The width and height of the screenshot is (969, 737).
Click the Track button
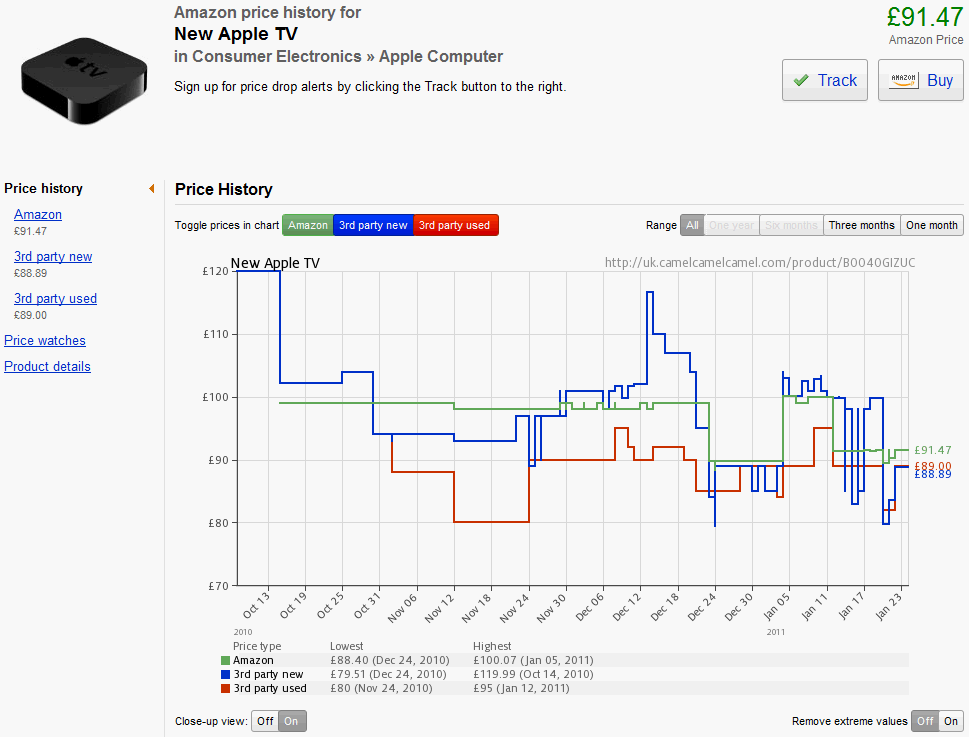click(825, 80)
